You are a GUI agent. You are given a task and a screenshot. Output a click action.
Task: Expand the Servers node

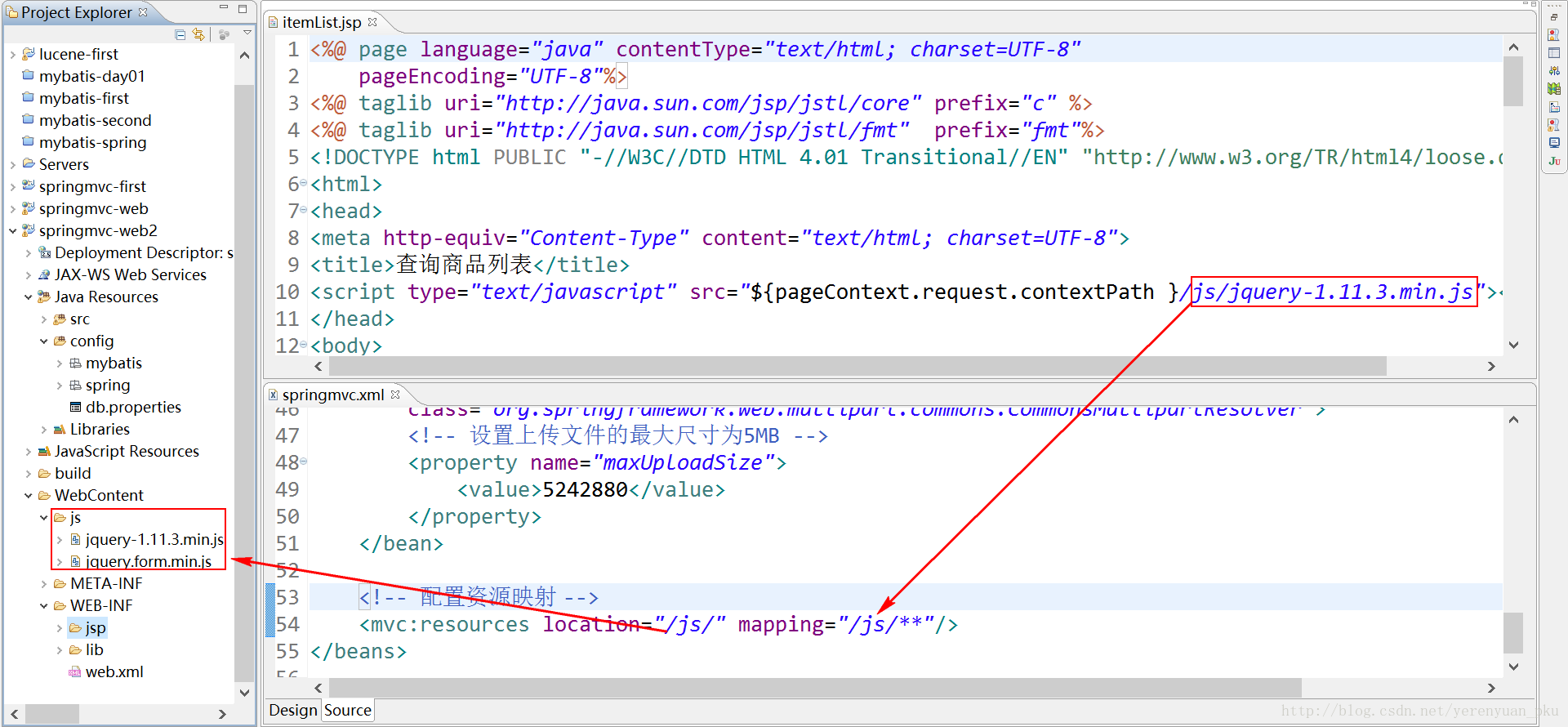(12, 164)
